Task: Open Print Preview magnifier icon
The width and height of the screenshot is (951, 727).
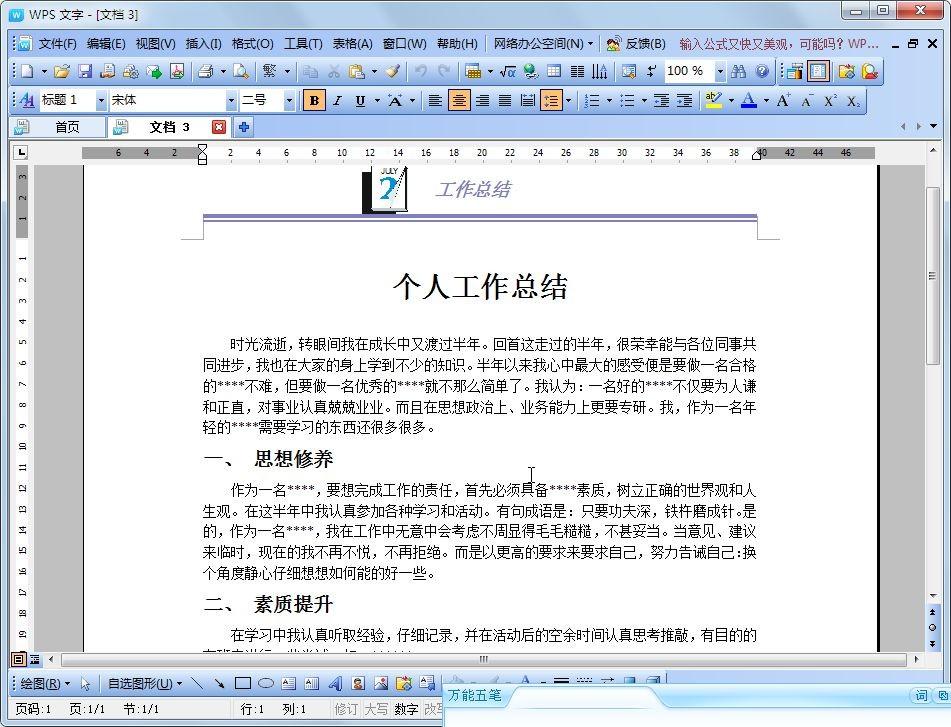Action: coord(241,72)
